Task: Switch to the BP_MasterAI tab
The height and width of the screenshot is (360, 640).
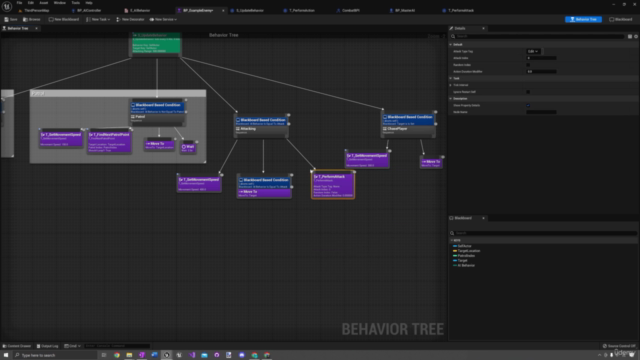Action: tap(404, 11)
